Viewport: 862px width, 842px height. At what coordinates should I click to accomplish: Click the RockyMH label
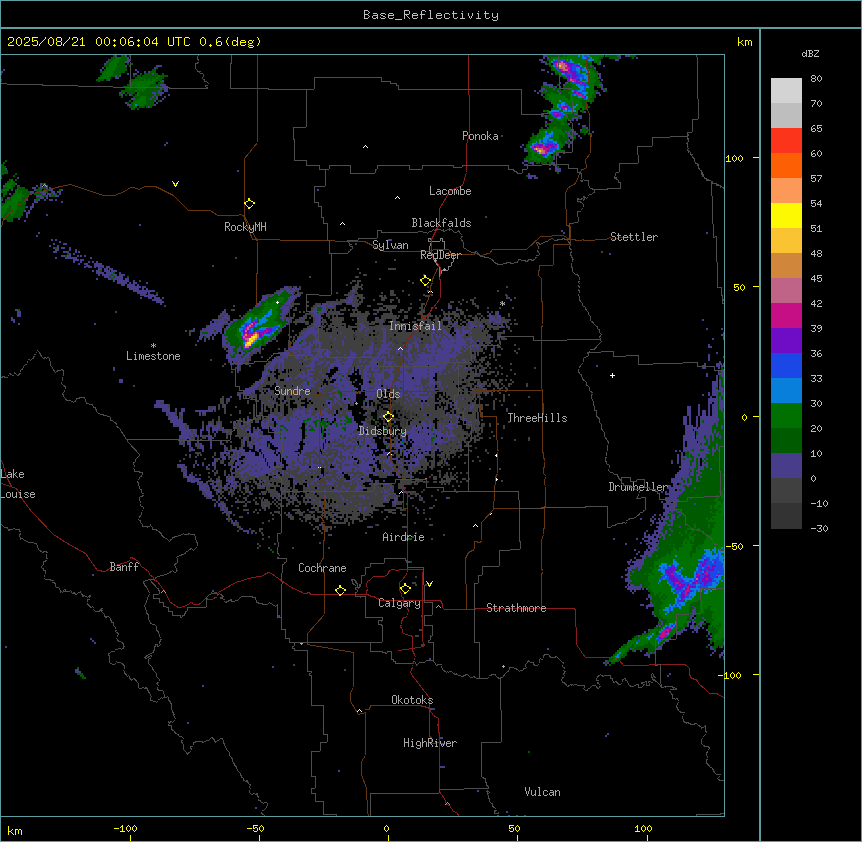point(245,227)
